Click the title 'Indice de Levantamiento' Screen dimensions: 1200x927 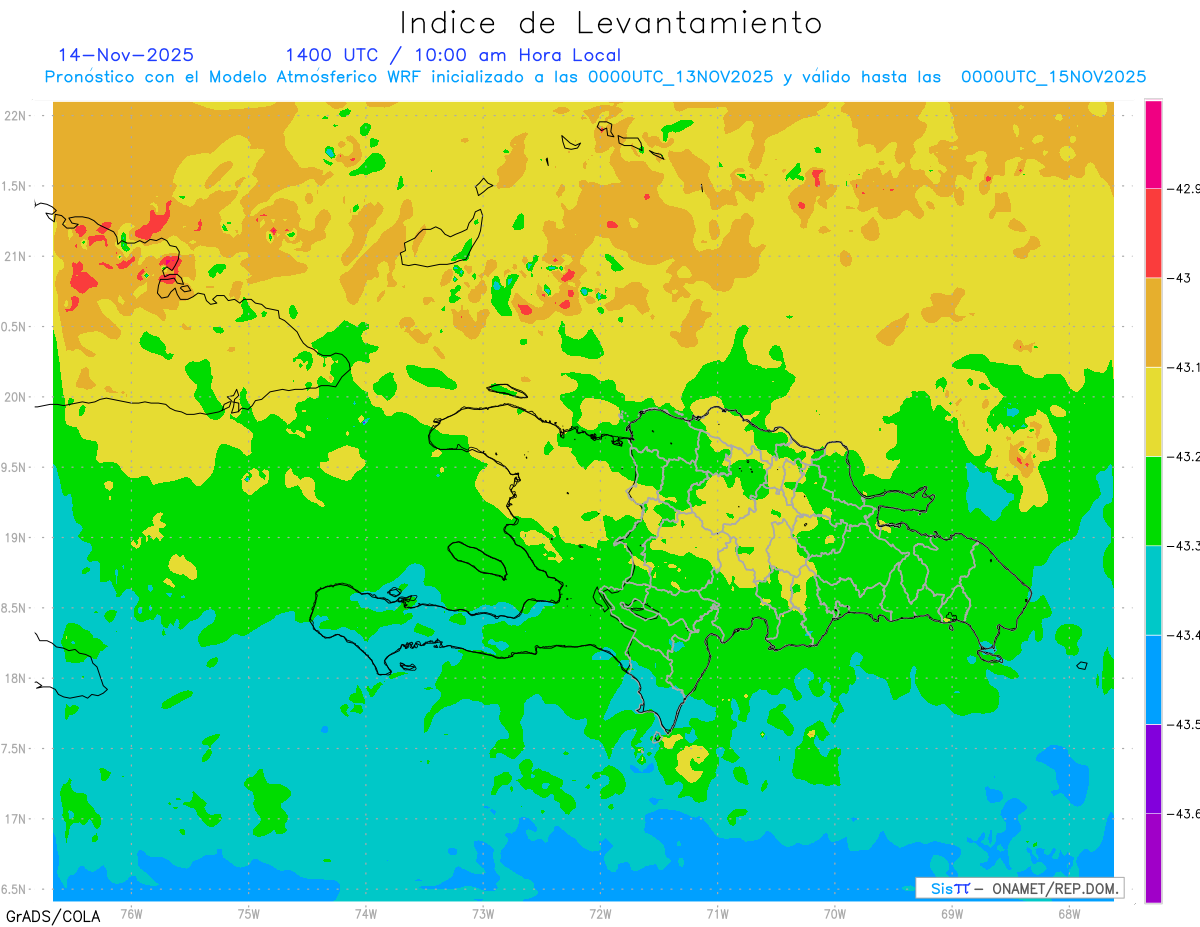[610, 23]
